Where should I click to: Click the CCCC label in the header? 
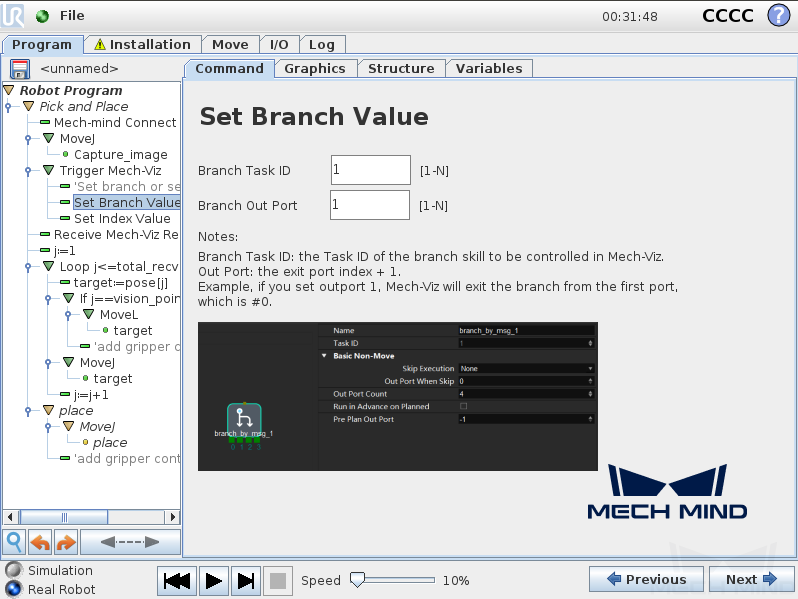click(728, 16)
